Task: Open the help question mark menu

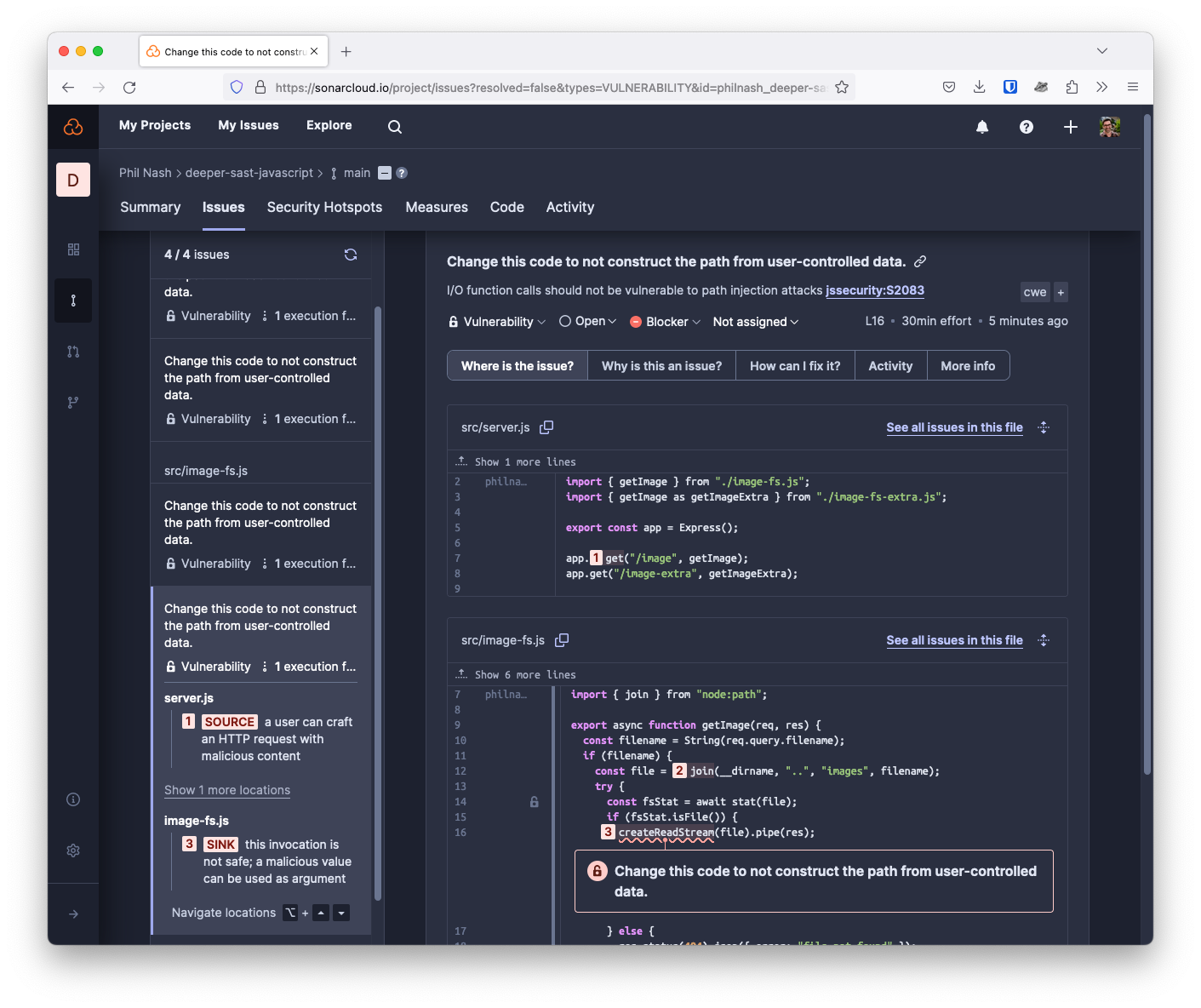Action: [1027, 127]
